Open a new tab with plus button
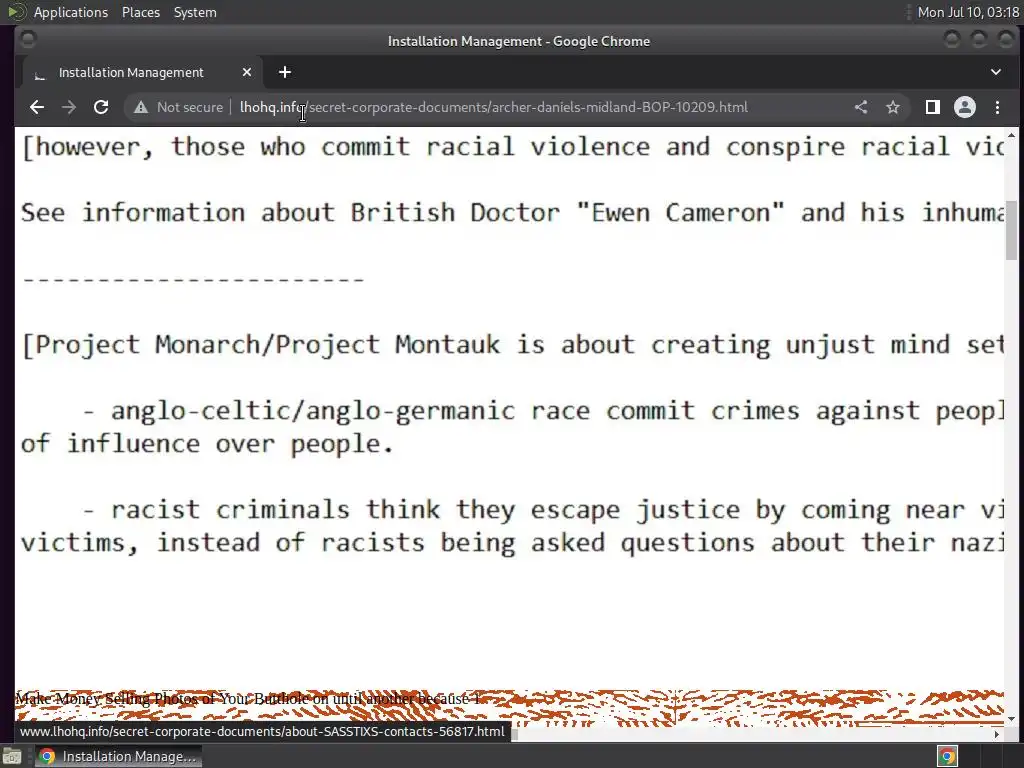1024x768 pixels. coord(285,72)
